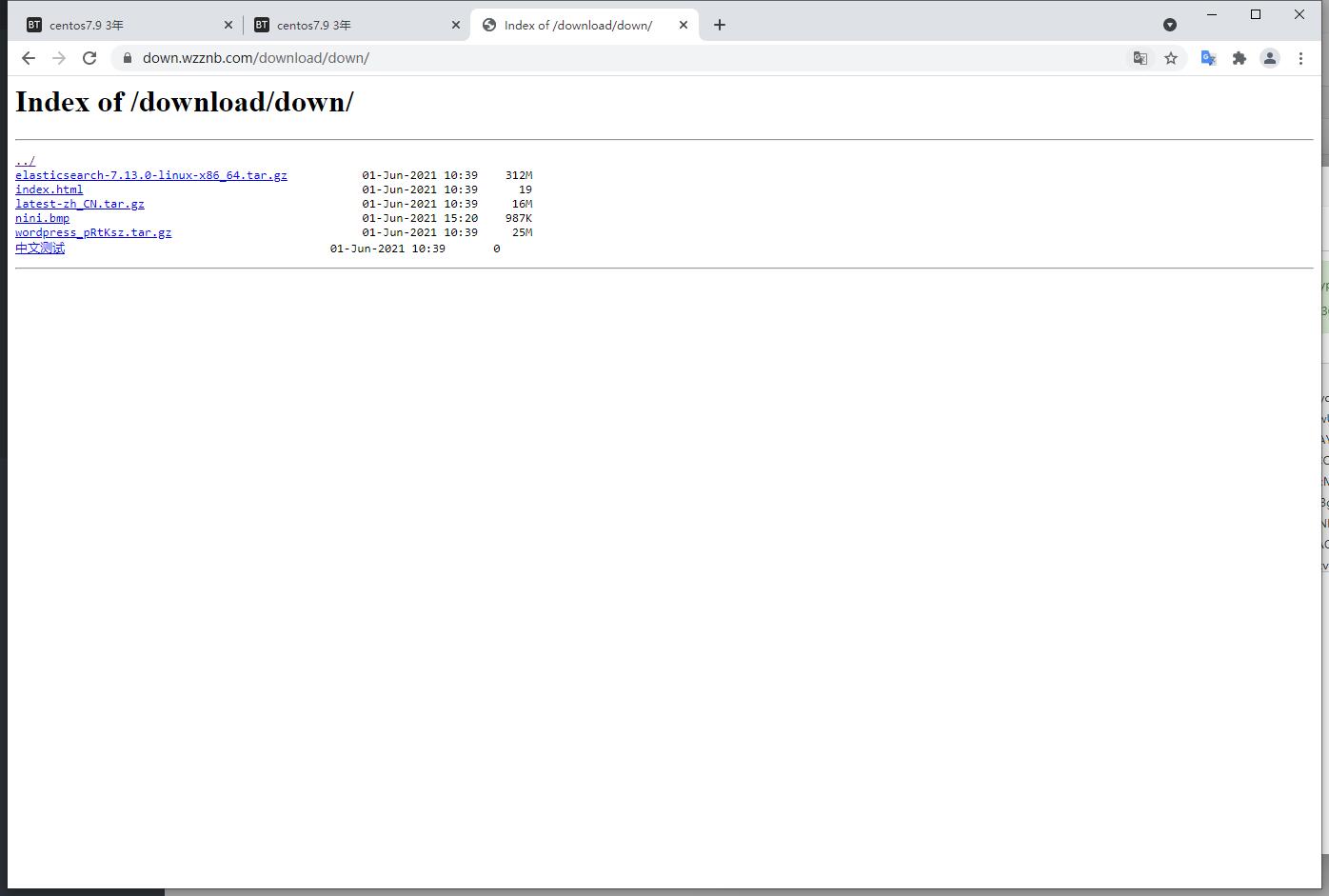Screen dimensions: 1329x896
Task: Click the Index of /download/down/ heading
Action: pyautogui.click(x=185, y=102)
